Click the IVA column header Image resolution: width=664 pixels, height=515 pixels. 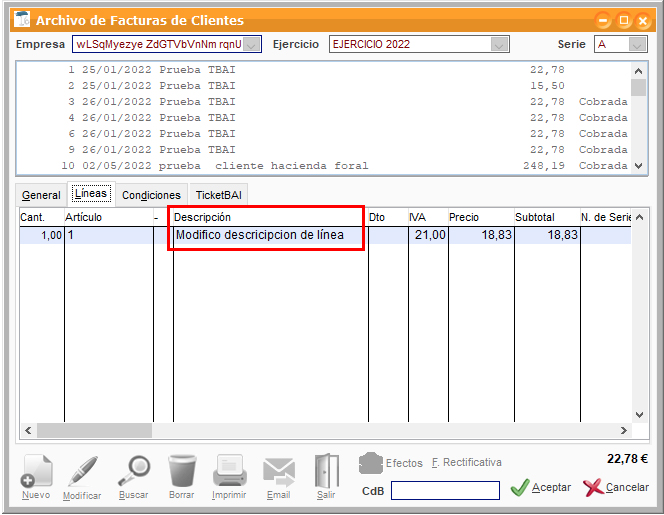point(428,217)
